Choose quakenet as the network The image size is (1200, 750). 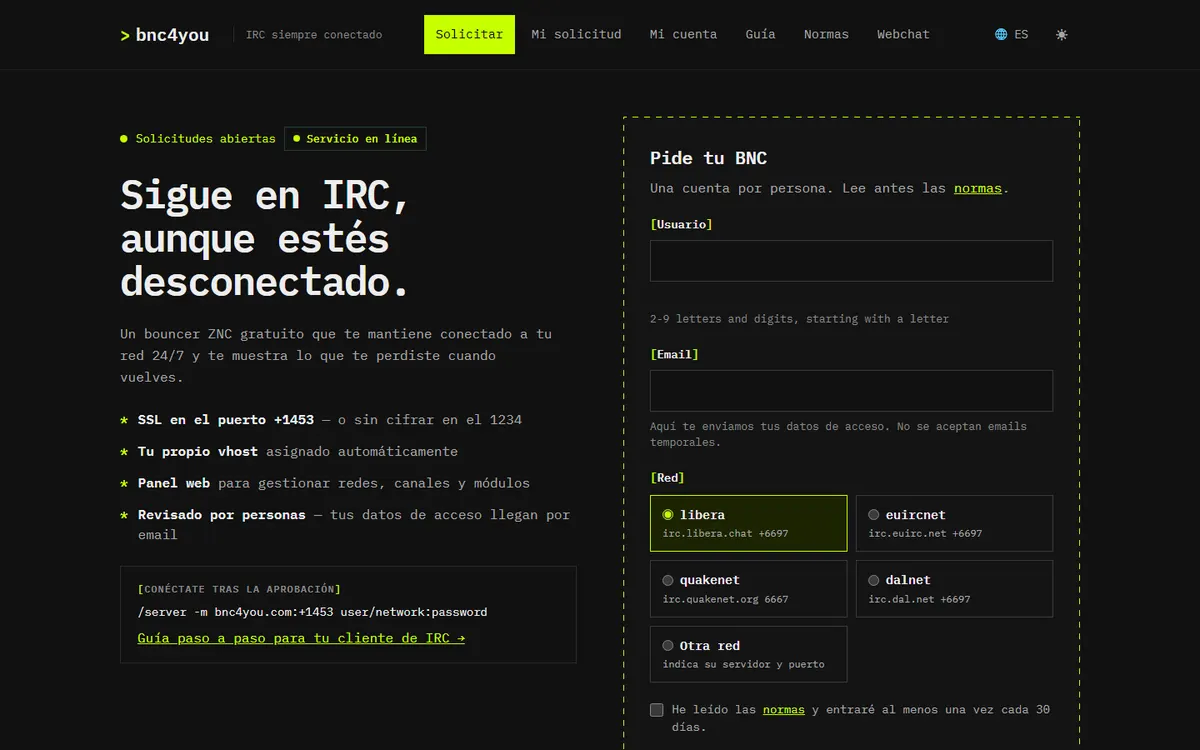748,588
